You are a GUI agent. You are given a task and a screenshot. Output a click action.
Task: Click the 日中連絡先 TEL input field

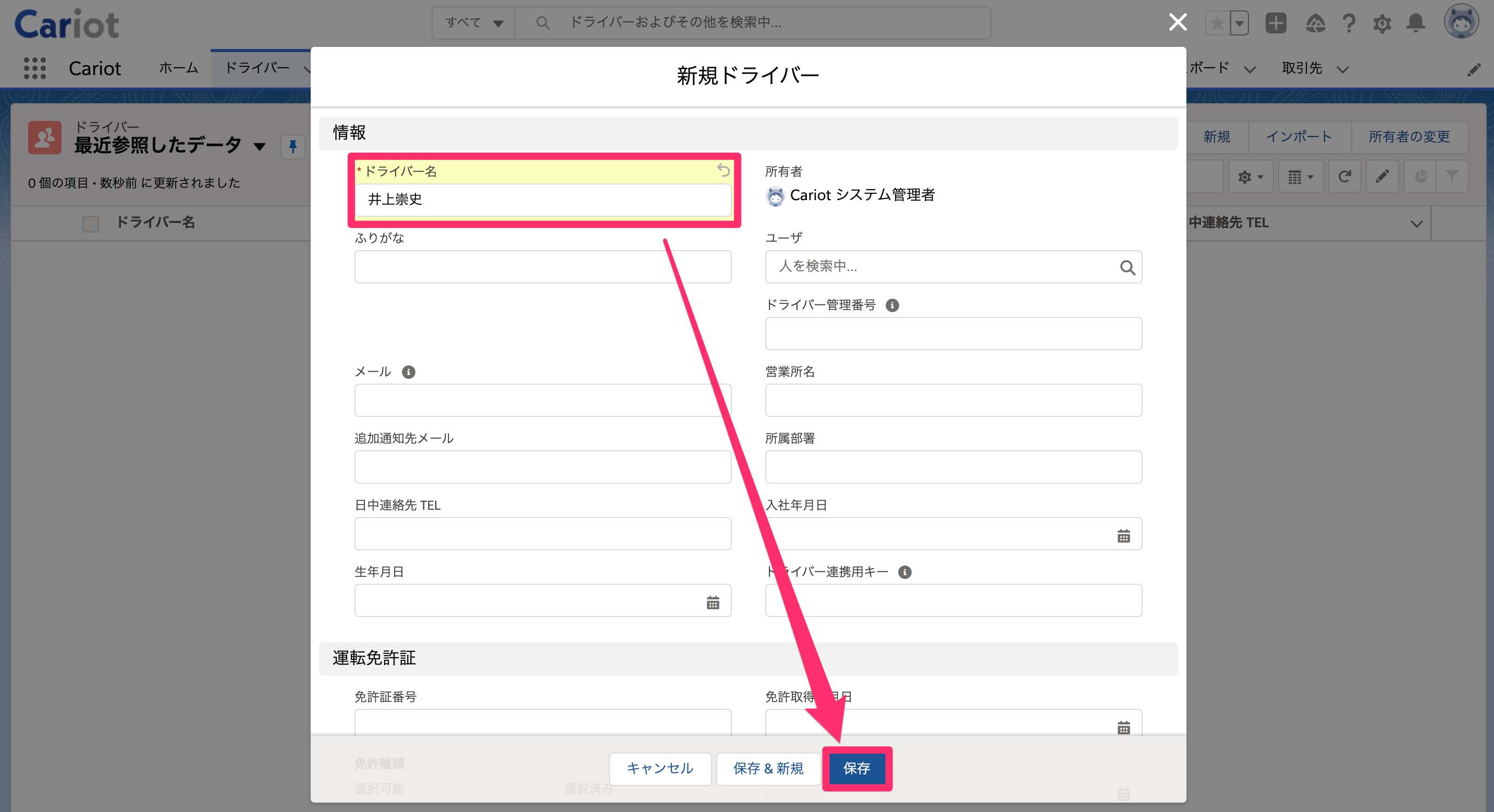click(543, 534)
